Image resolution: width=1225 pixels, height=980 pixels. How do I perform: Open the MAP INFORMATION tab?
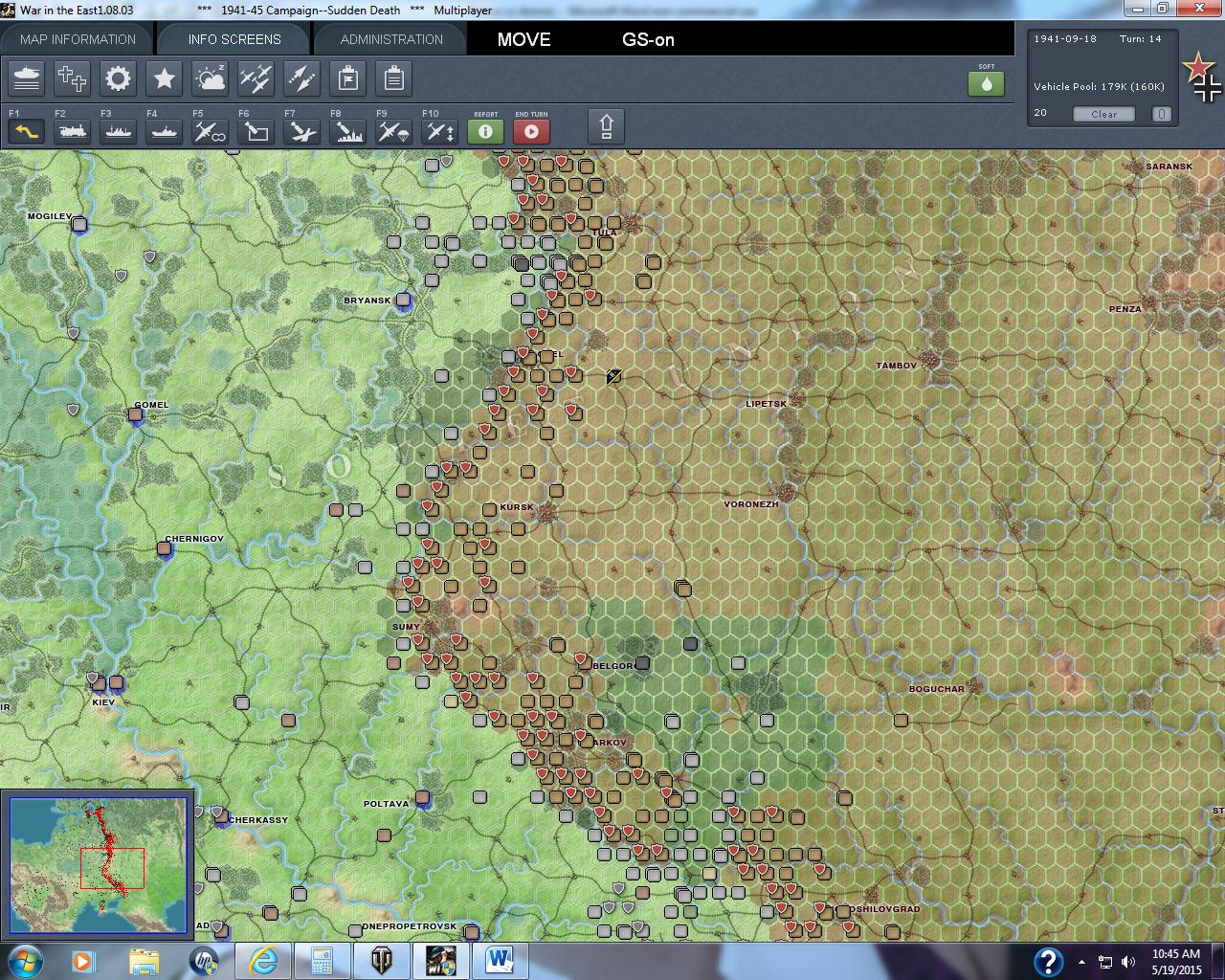point(78,39)
